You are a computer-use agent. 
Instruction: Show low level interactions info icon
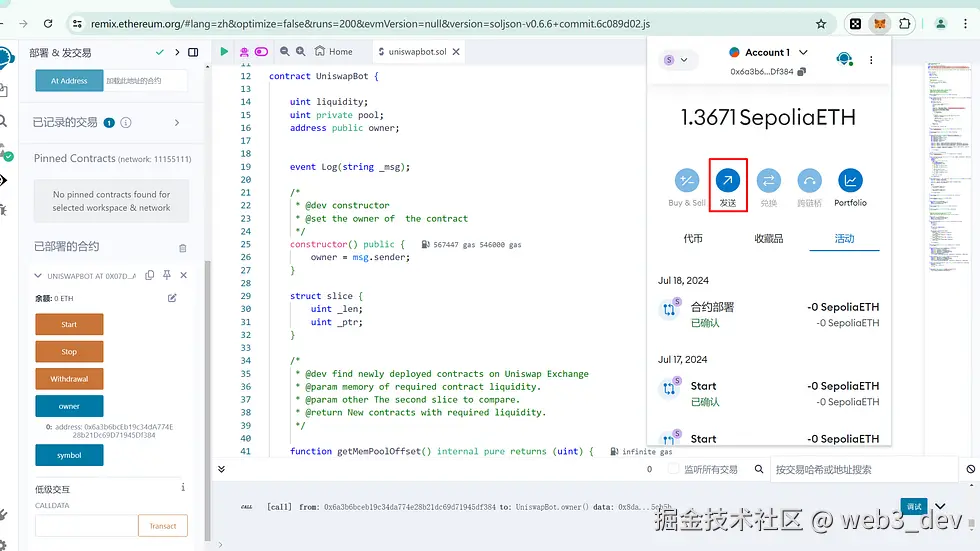183,487
